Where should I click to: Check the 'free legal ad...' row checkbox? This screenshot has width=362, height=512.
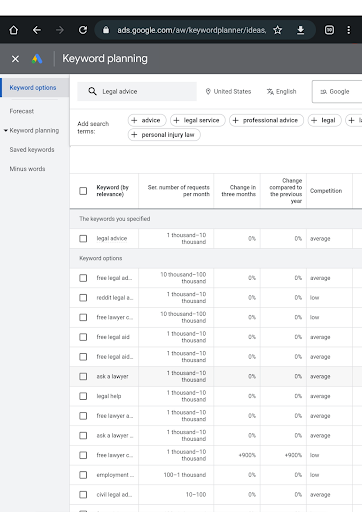click(83, 278)
